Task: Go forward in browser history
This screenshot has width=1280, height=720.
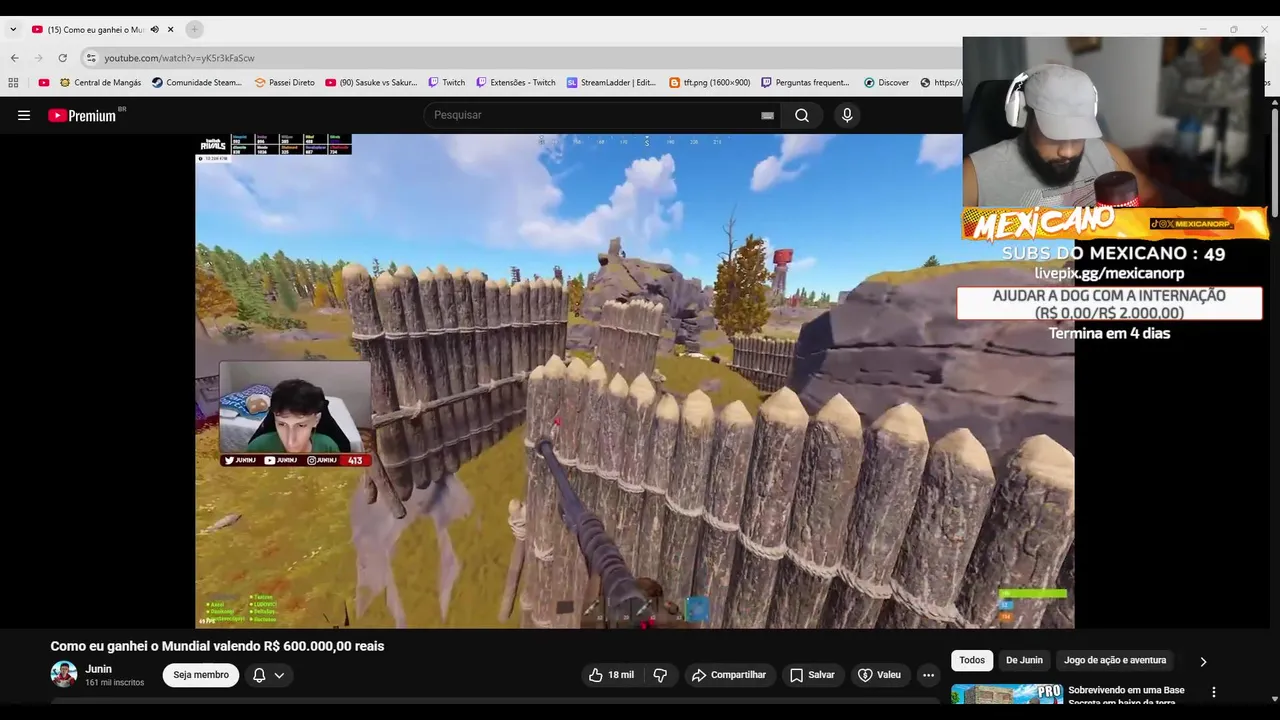Action: [39, 58]
